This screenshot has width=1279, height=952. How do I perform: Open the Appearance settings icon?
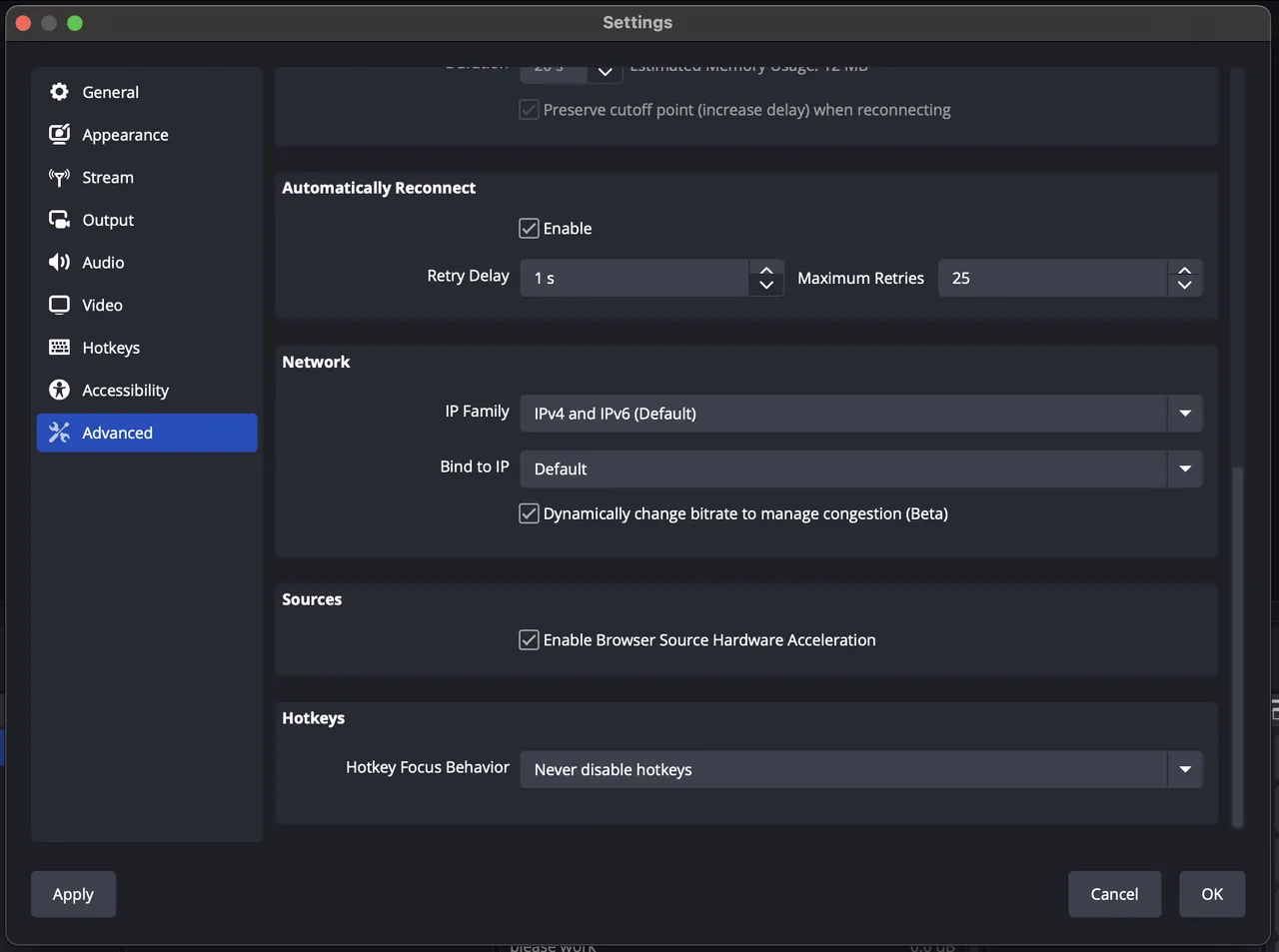pos(60,134)
